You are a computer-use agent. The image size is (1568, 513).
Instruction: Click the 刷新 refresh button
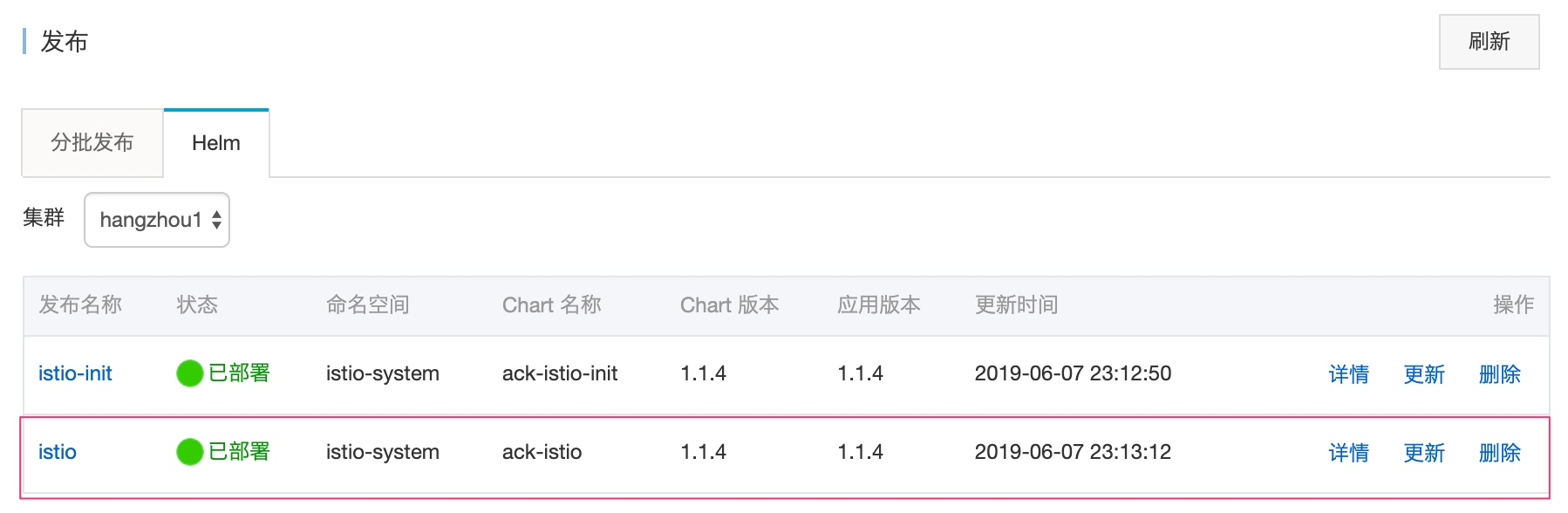click(1489, 42)
